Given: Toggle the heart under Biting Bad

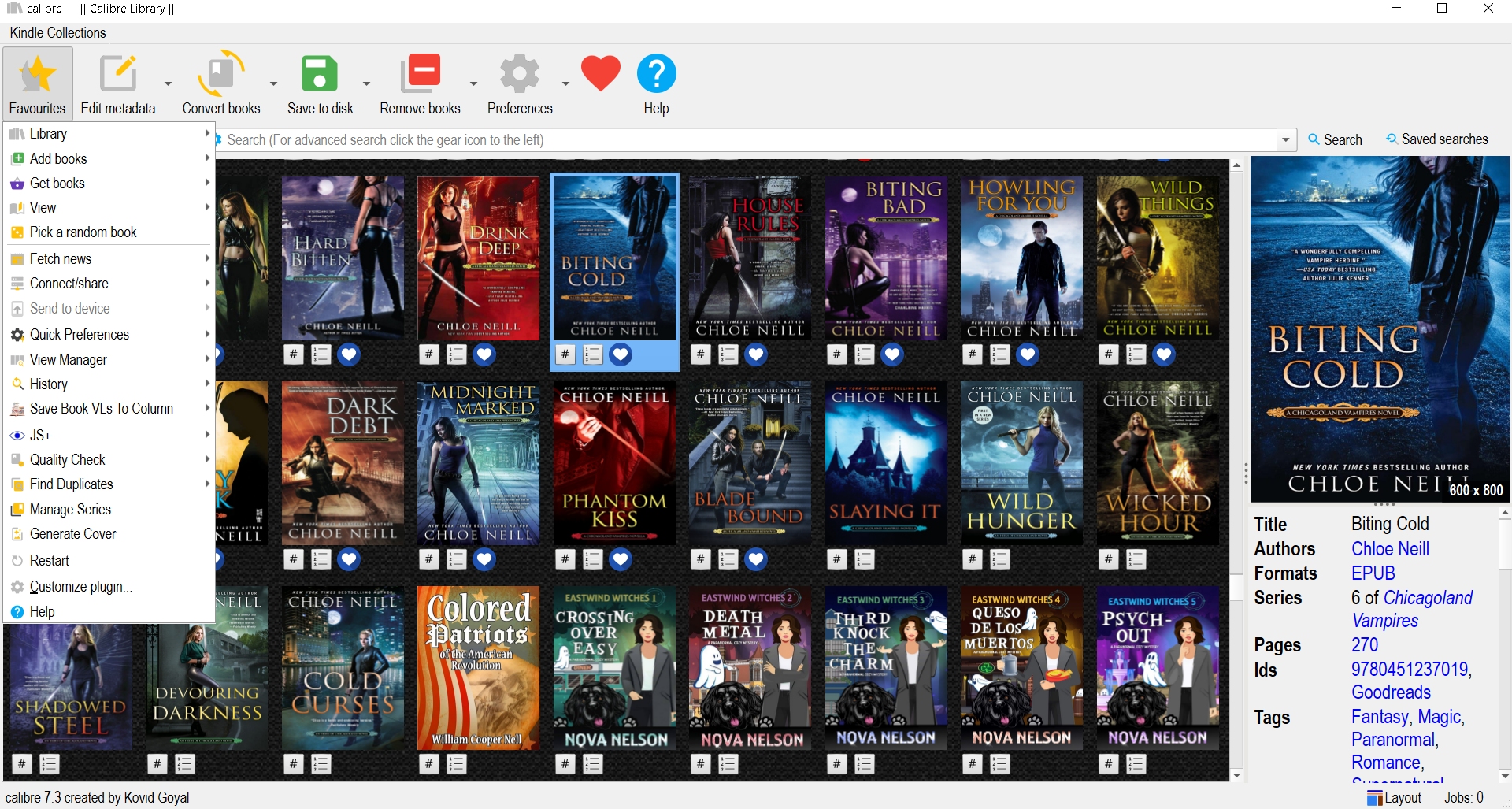Looking at the screenshot, I should pyautogui.click(x=892, y=354).
